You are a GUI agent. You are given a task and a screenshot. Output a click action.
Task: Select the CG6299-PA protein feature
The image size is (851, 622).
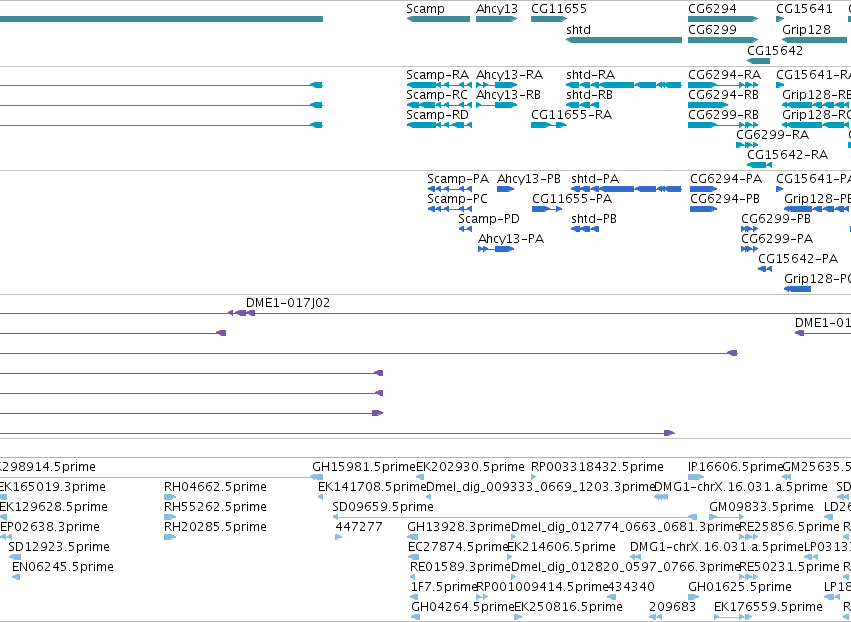point(750,249)
